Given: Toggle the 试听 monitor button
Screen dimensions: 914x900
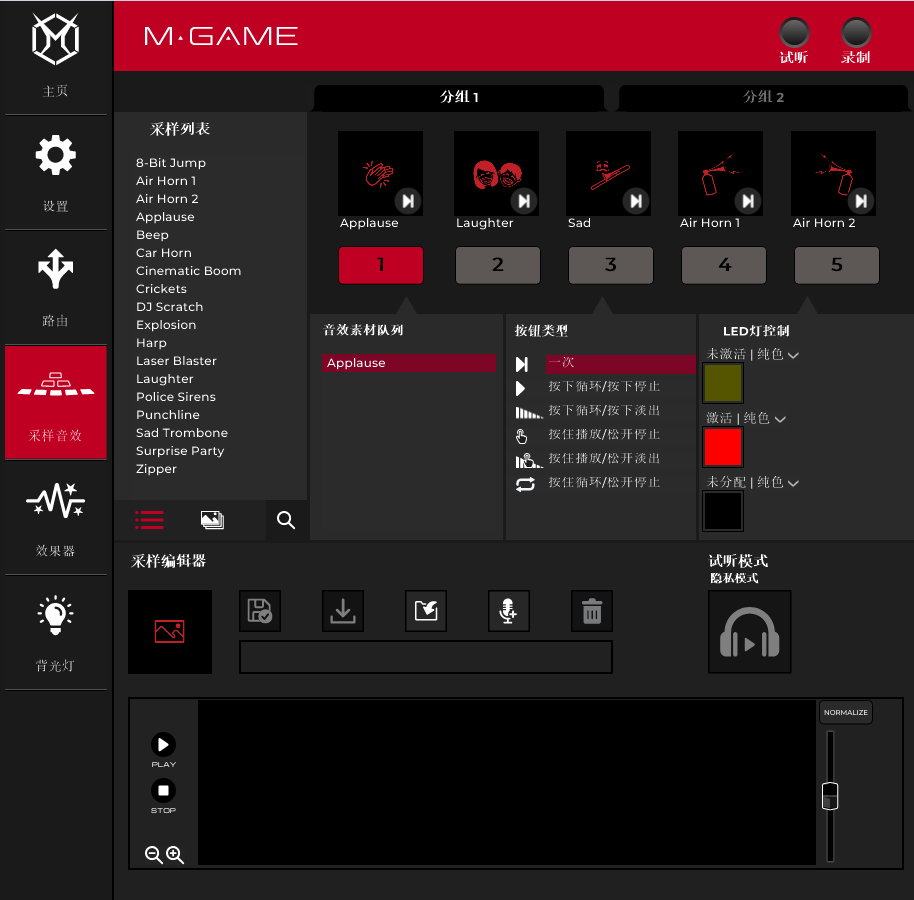Looking at the screenshot, I should point(794,33).
